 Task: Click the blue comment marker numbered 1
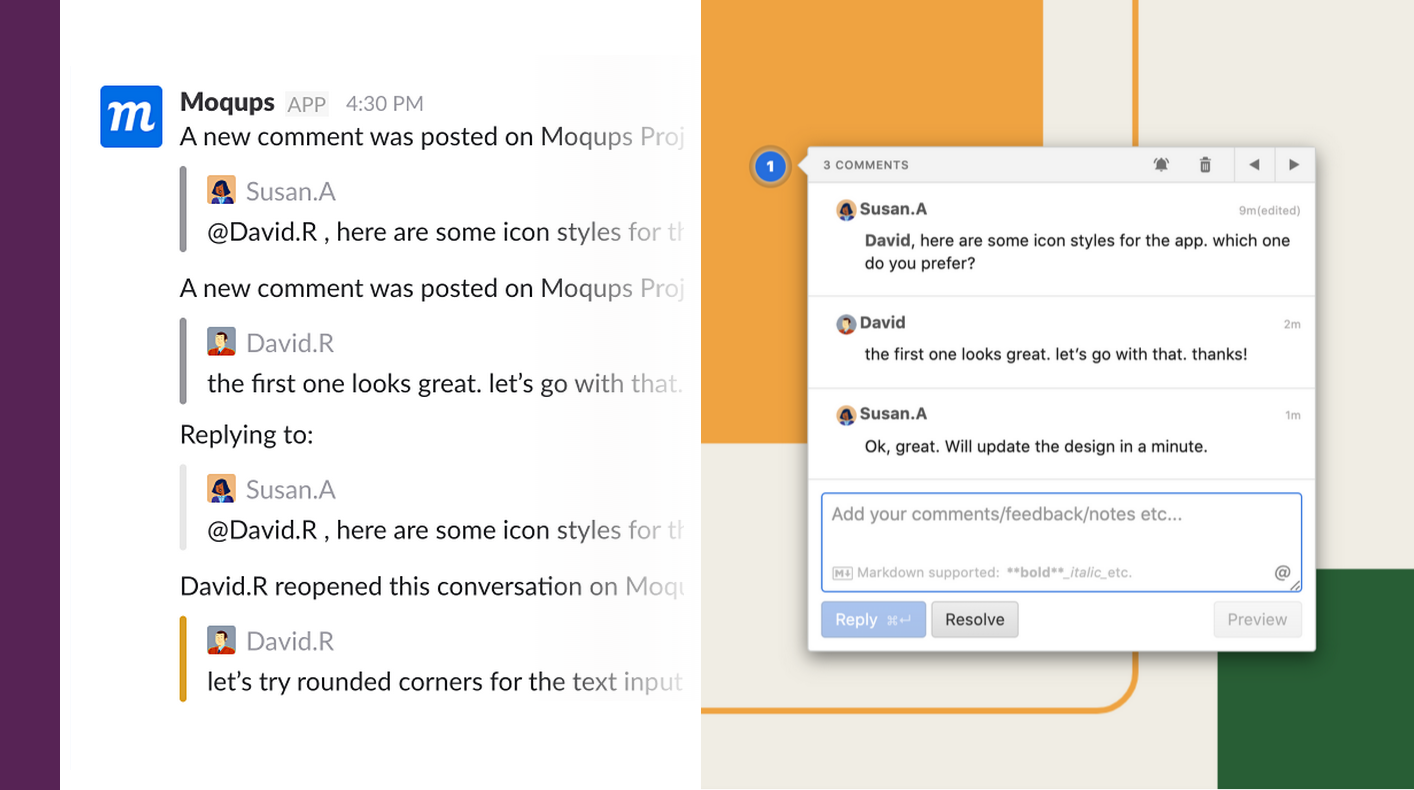pyautogui.click(x=770, y=166)
